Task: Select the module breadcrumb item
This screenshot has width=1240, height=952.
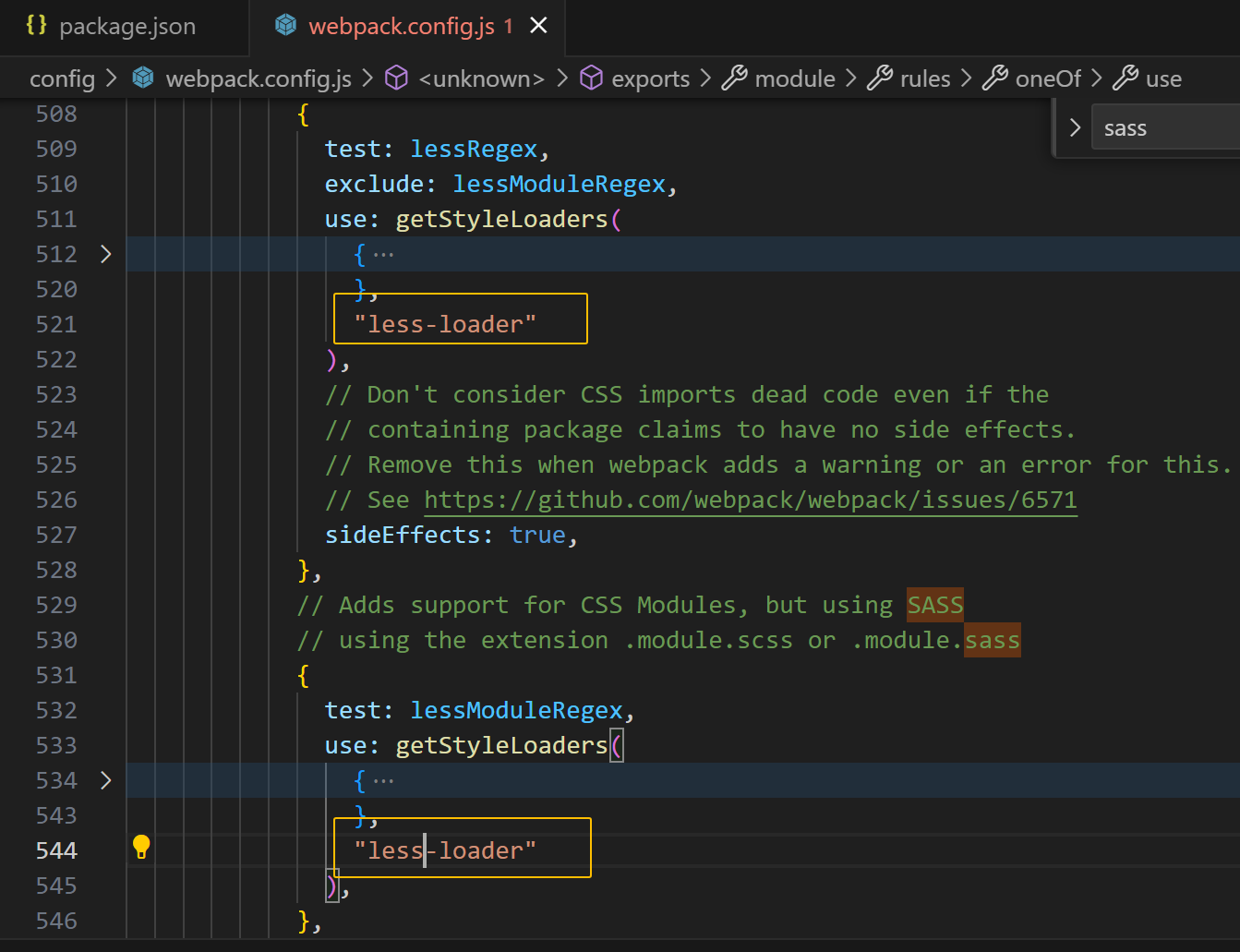Action: coord(795,78)
